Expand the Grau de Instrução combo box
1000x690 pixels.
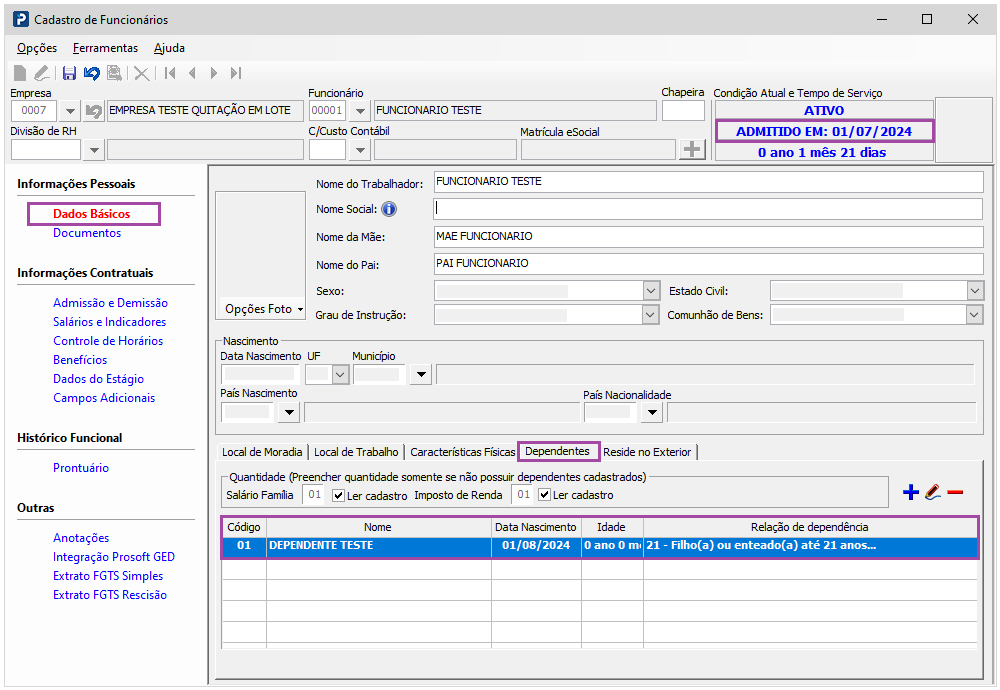coord(651,314)
